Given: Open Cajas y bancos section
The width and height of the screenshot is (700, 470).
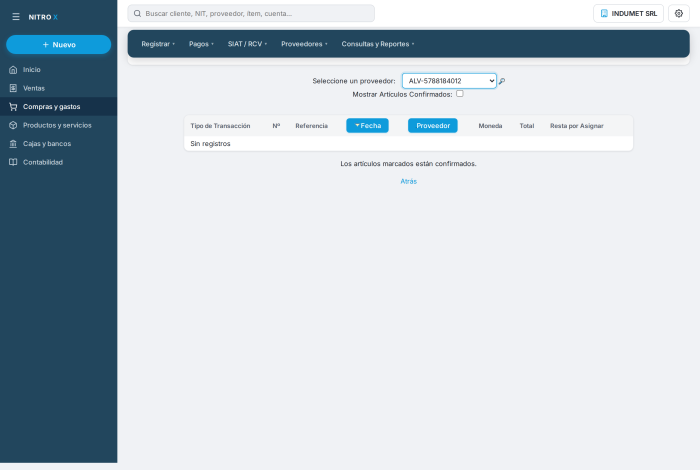Looking at the screenshot, I should click(58, 144).
